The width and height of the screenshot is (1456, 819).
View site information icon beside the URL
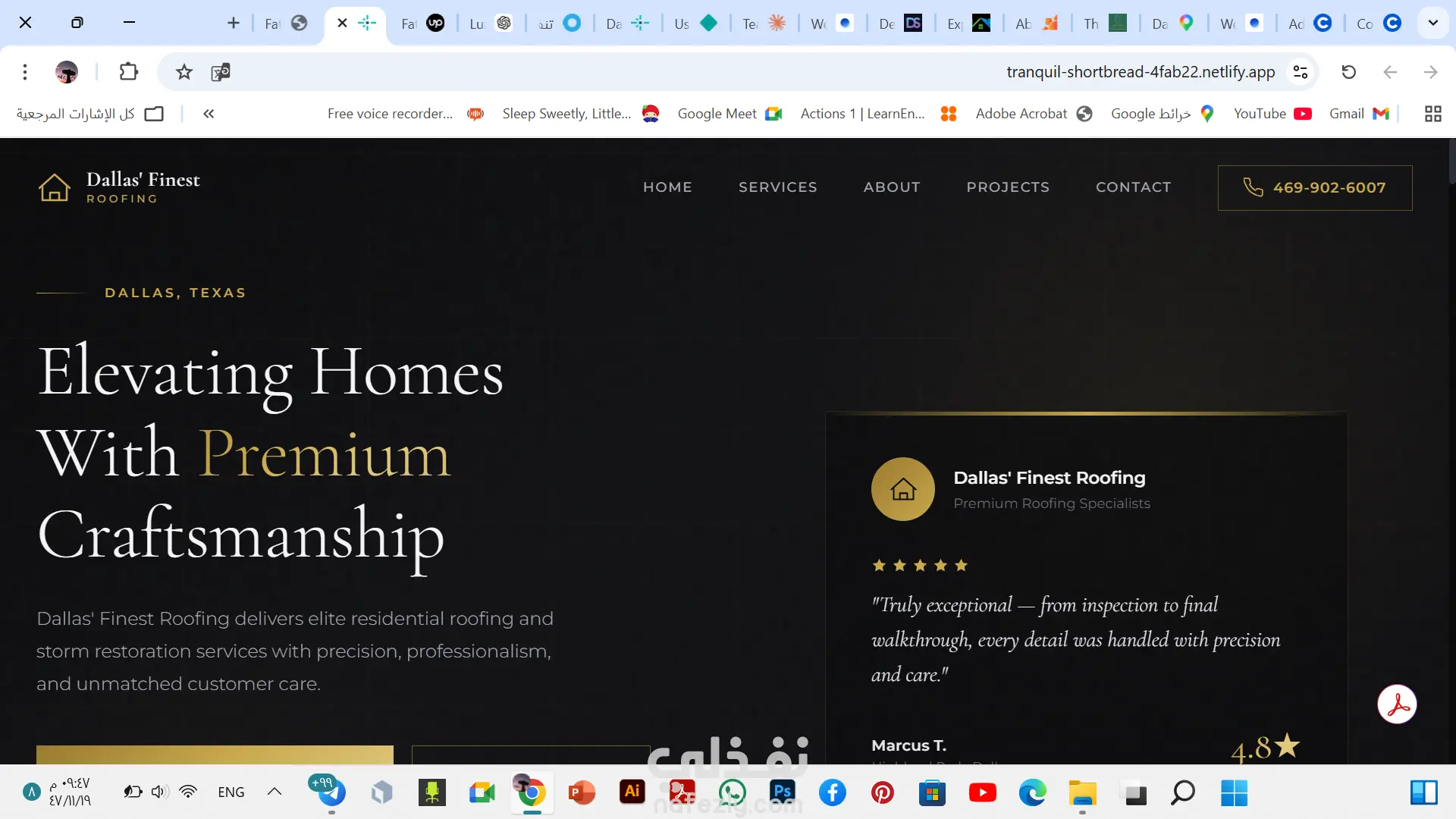tap(1301, 72)
